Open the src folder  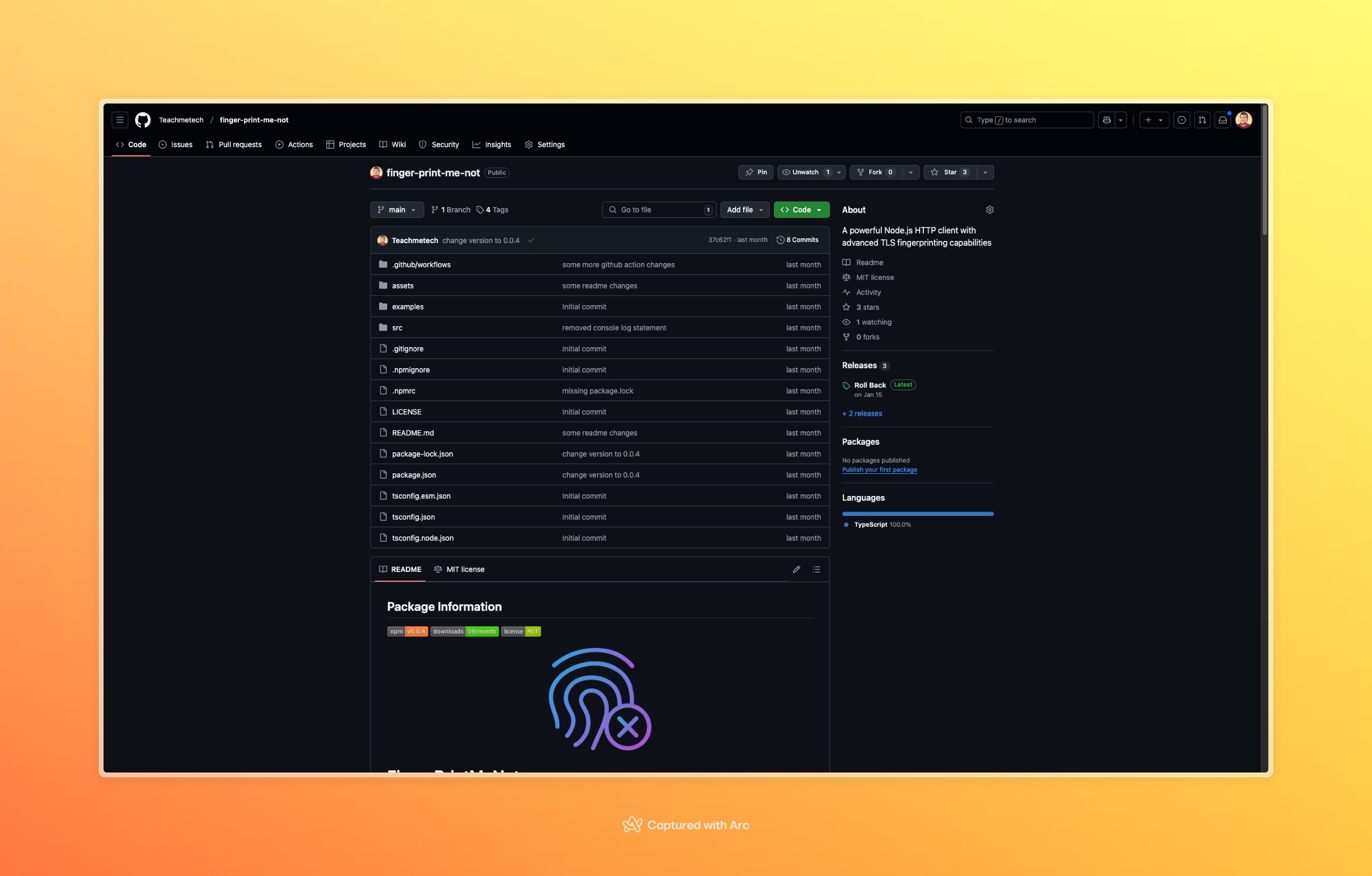pyautogui.click(x=397, y=328)
